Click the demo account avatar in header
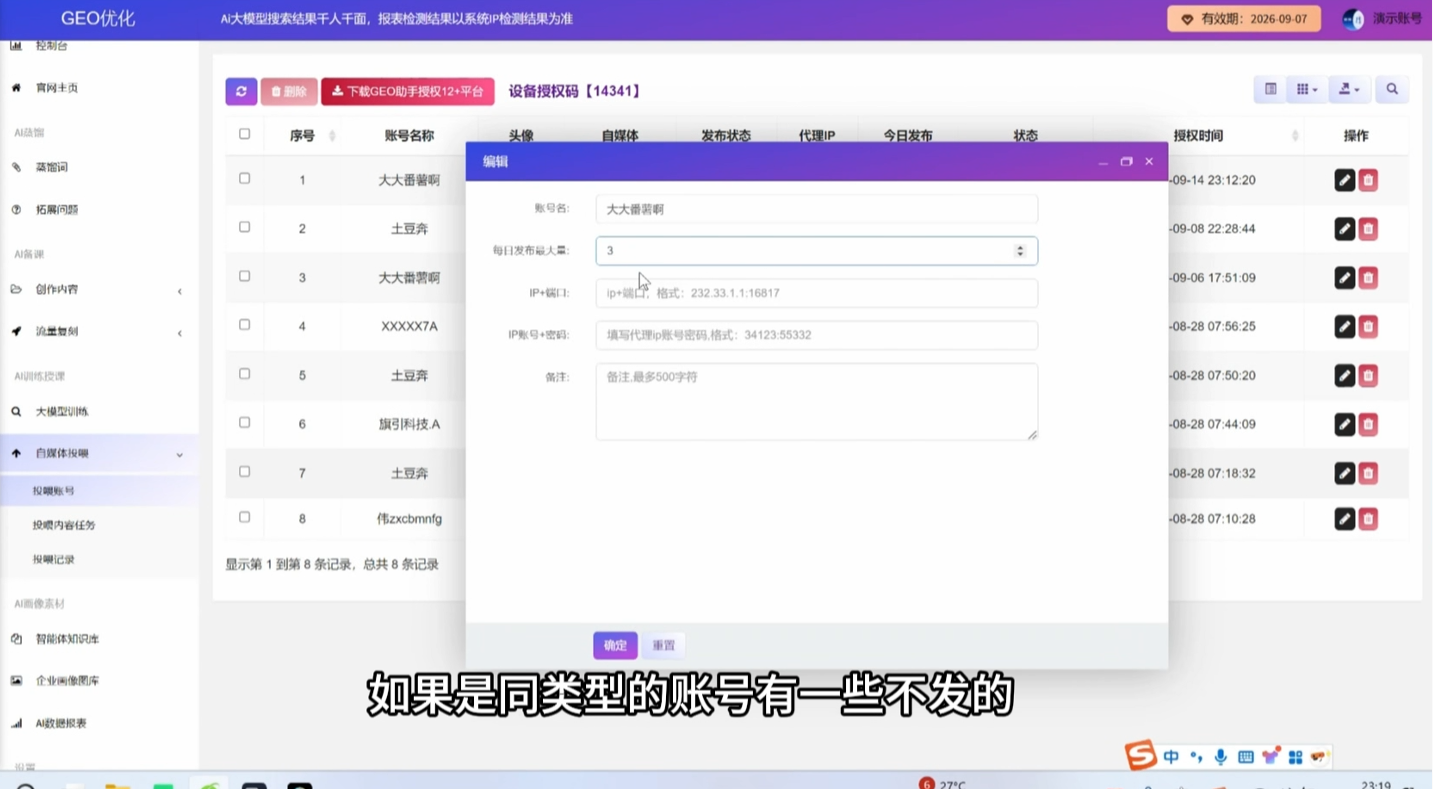 (1352, 19)
